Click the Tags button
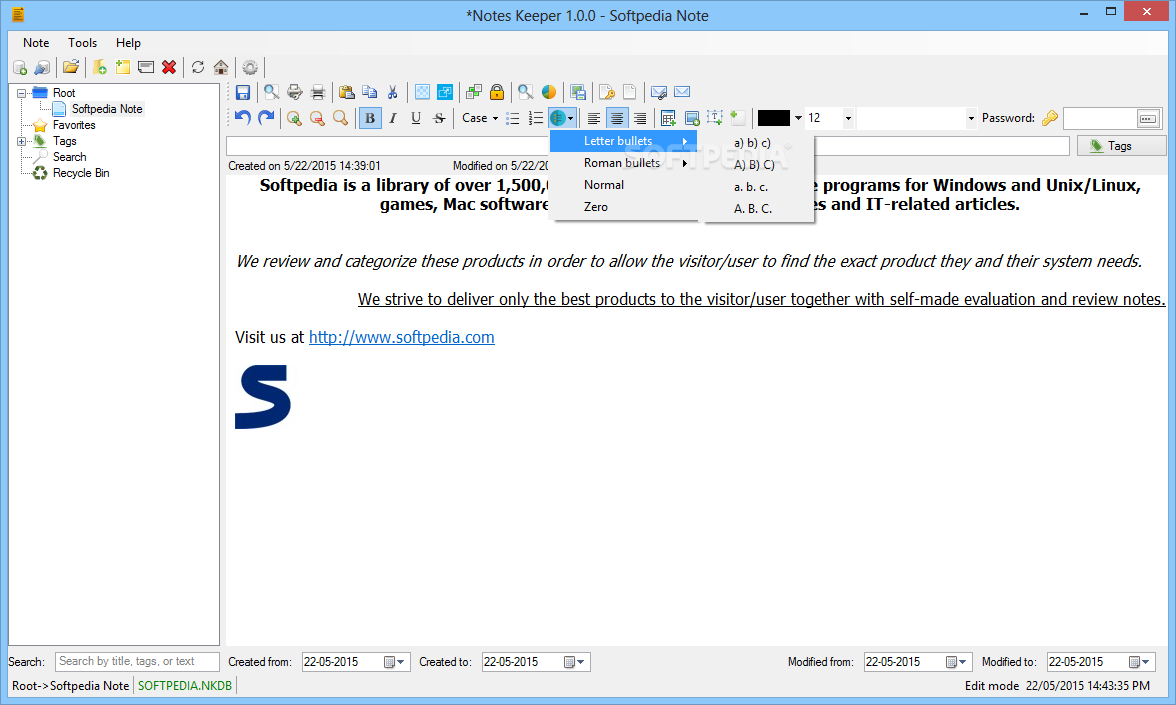The image size is (1176, 705). click(x=1121, y=146)
